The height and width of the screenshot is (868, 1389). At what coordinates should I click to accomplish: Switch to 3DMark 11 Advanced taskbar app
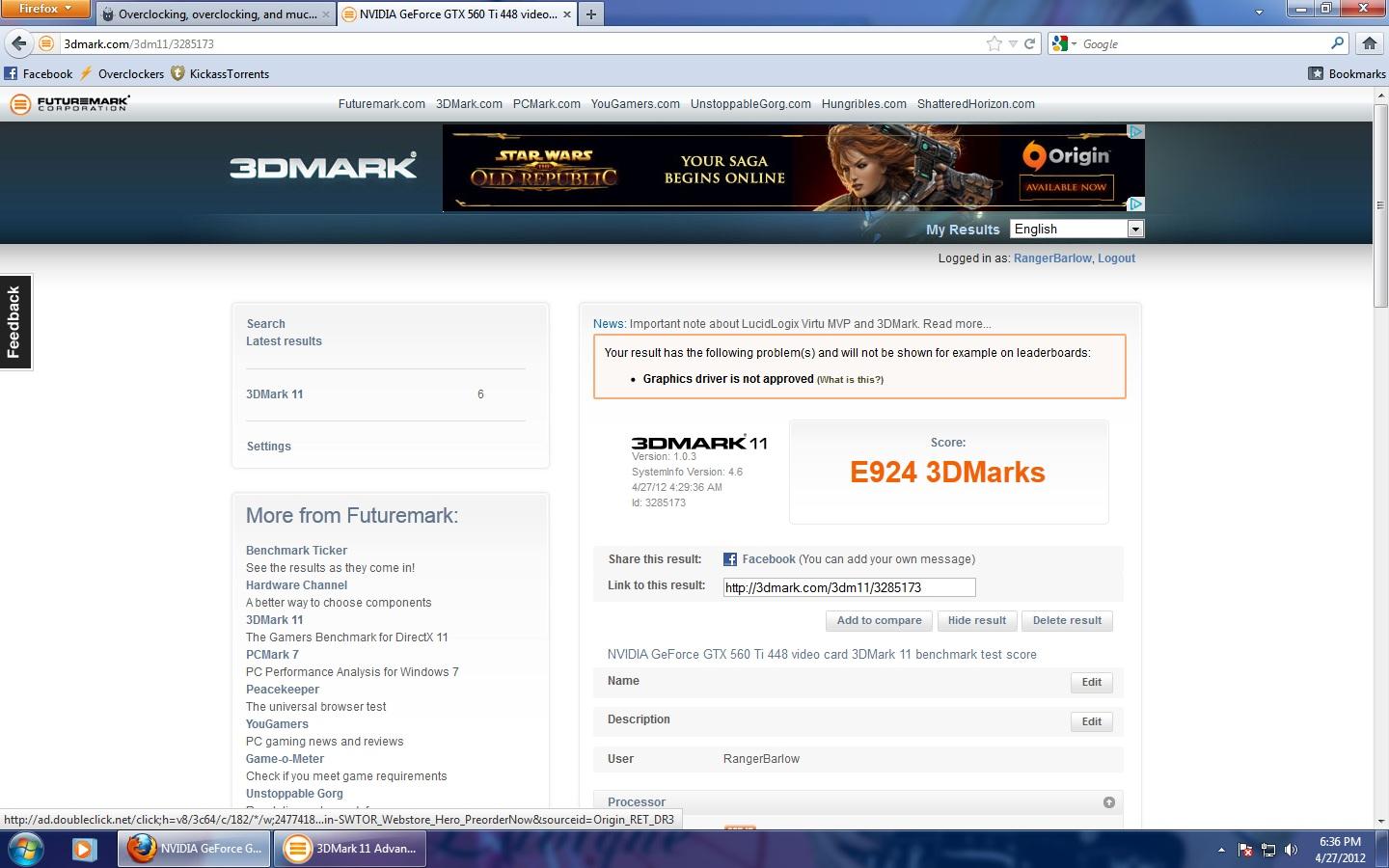pos(351,849)
